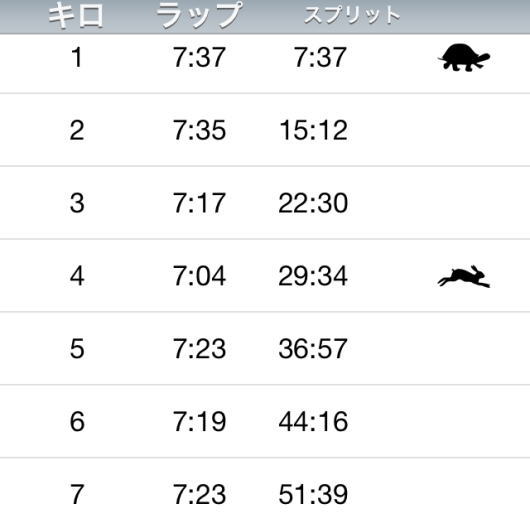
Task: Select the スプリット column header
Action: 352,15
